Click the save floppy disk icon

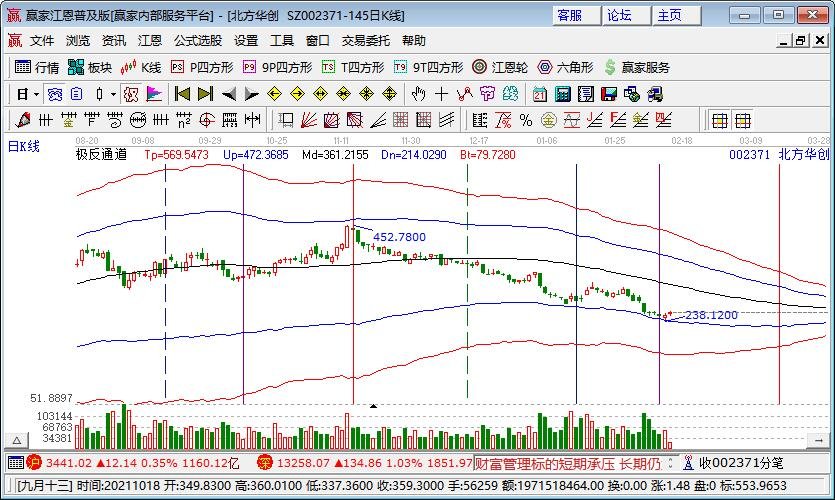(609, 95)
